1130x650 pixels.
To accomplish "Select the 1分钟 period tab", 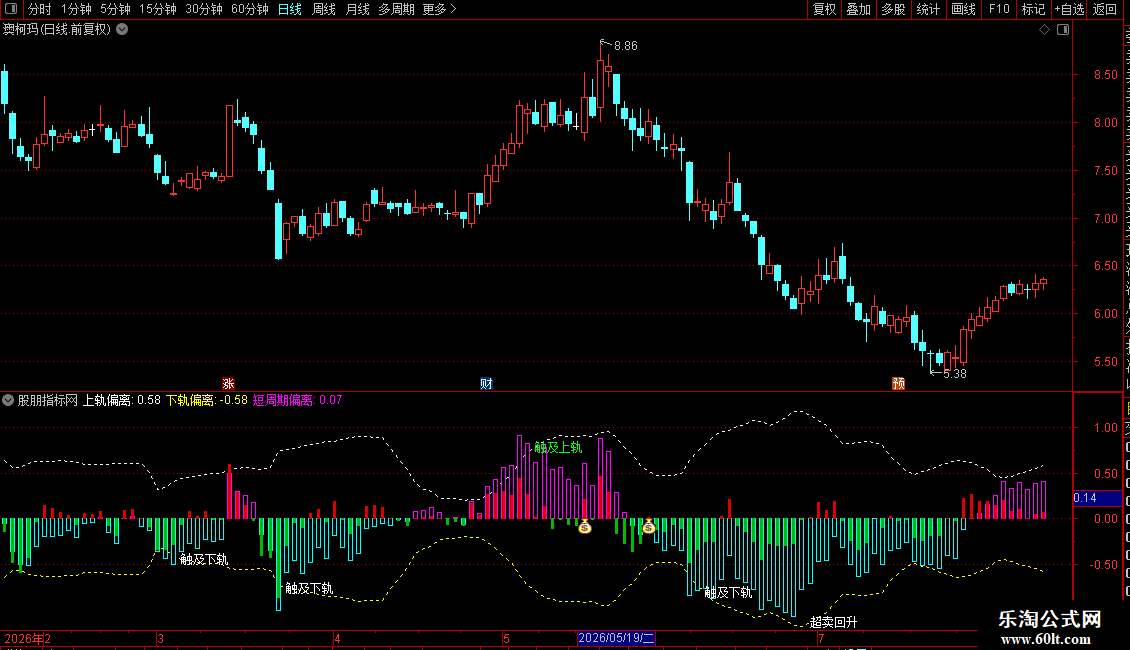I will click(x=76, y=9).
